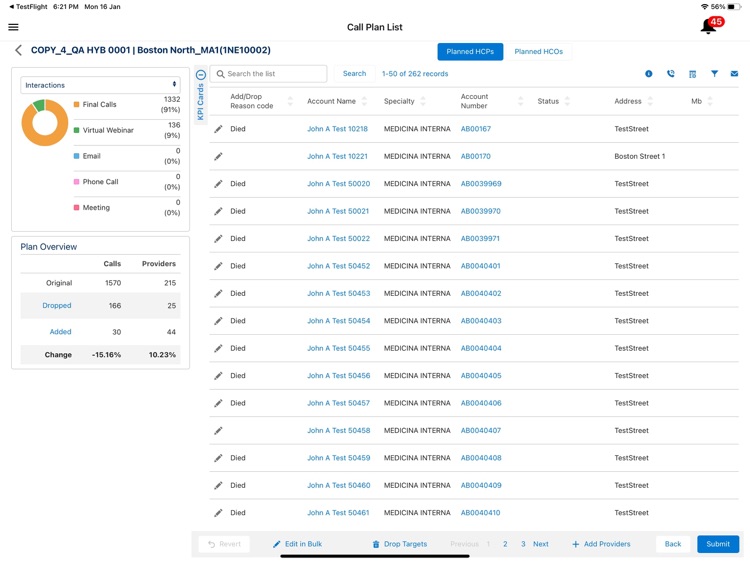The width and height of the screenshot is (750, 562).
Task: Click blue Email legend swatch
Action: tap(76, 156)
